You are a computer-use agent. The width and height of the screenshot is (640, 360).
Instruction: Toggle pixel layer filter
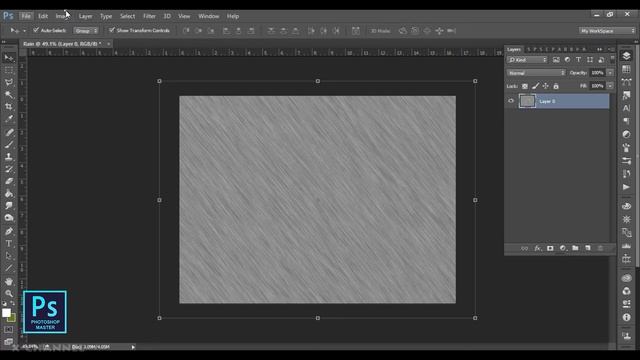point(556,60)
